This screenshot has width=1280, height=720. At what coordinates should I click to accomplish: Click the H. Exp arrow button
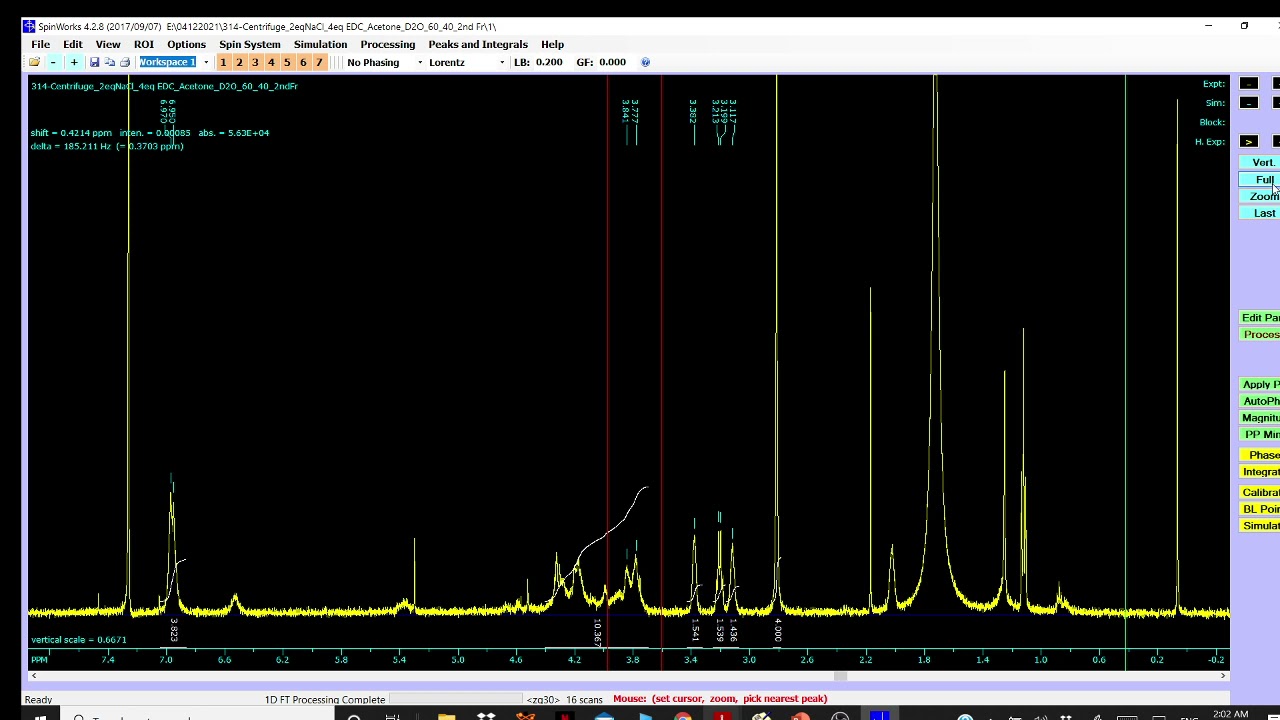(1248, 142)
